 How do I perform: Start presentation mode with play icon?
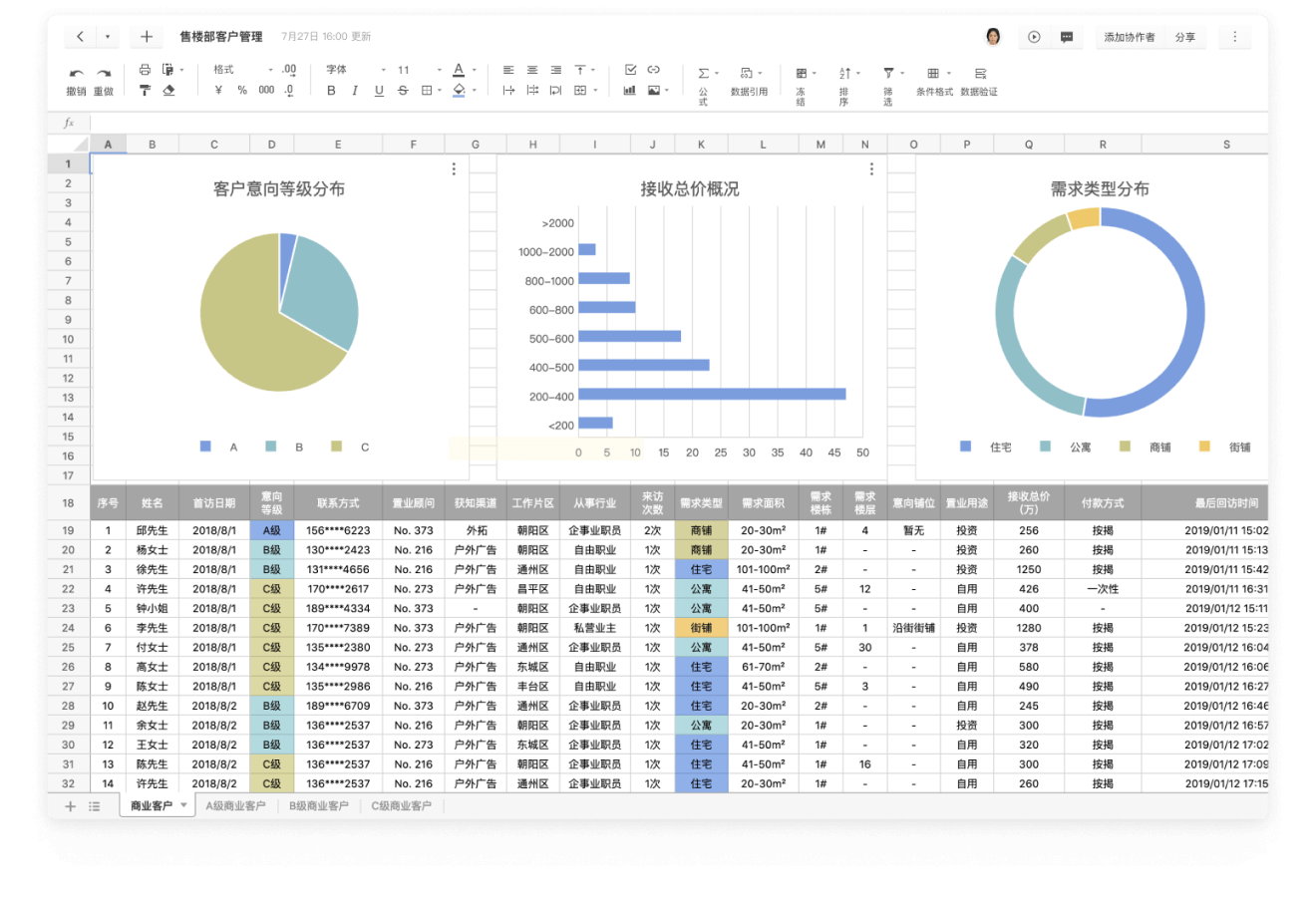click(x=1034, y=37)
